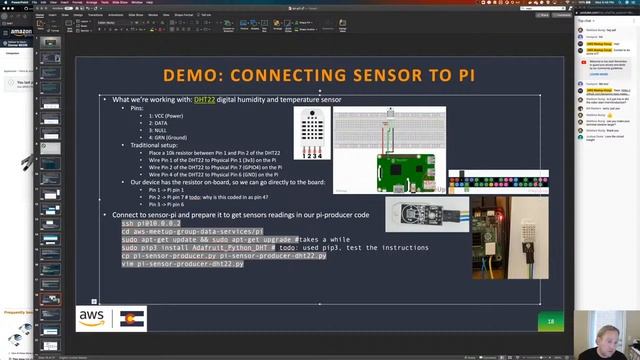Switch to the Transitions ribbon tab
Image resolution: width=640 pixels, height=360 pixels.
pyautogui.click(x=96, y=15)
